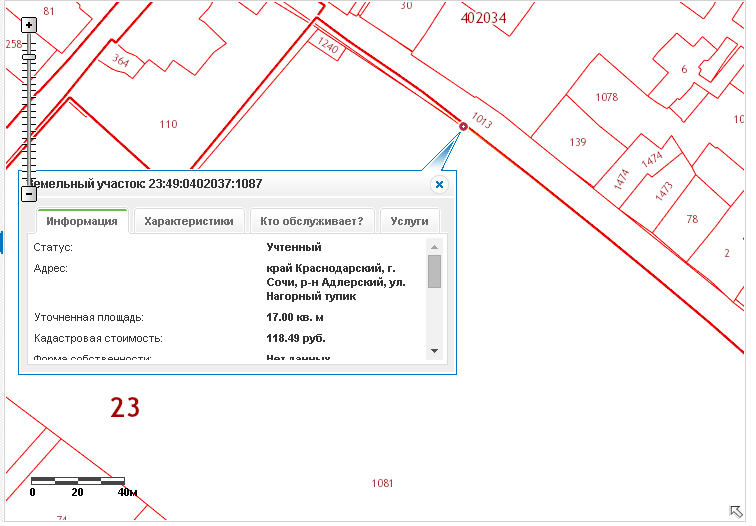Click the resize arrow icon in bottom-right corner

coord(736,512)
